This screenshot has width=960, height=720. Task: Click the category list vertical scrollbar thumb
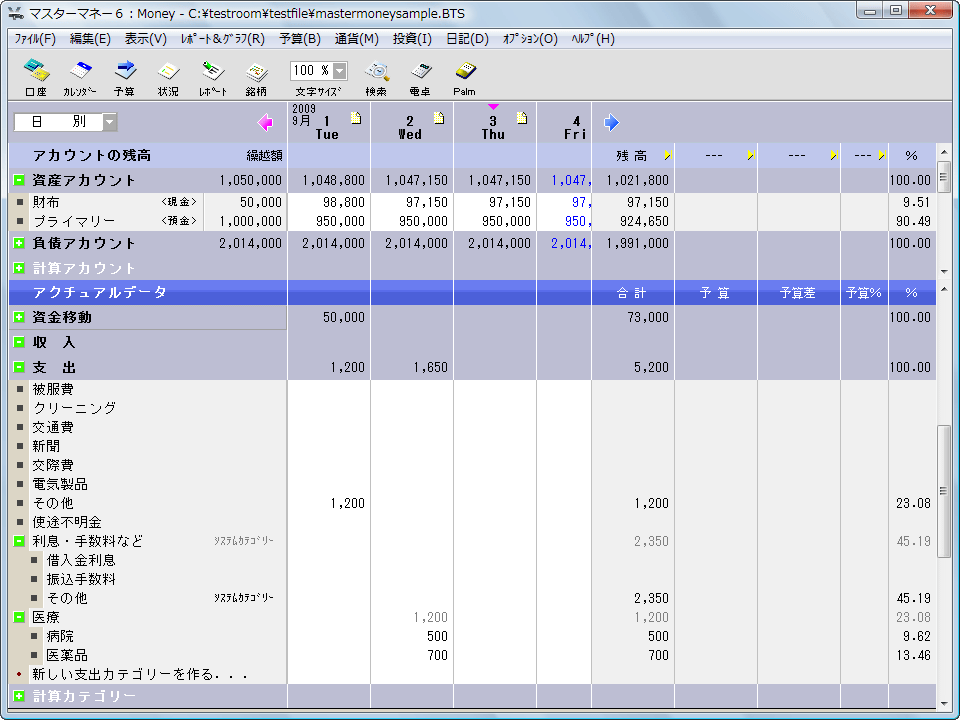point(943,491)
